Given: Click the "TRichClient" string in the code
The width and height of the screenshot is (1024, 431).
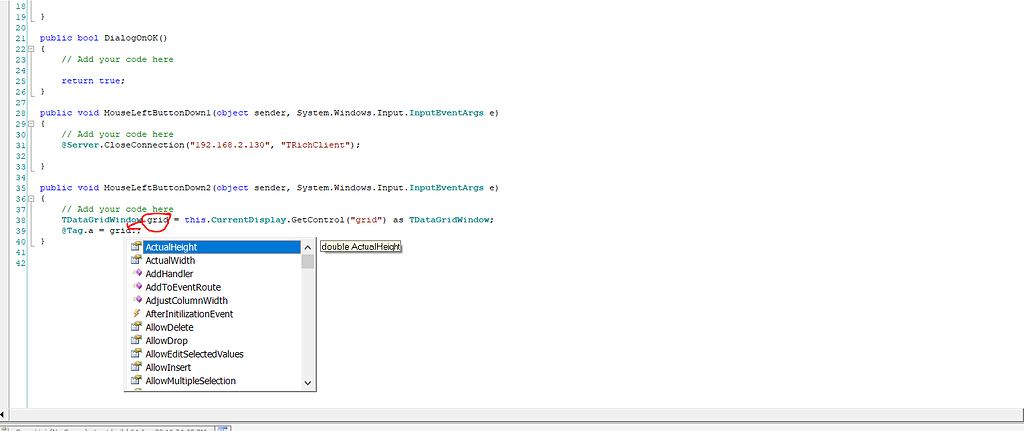Looking at the screenshot, I should pos(322,145).
